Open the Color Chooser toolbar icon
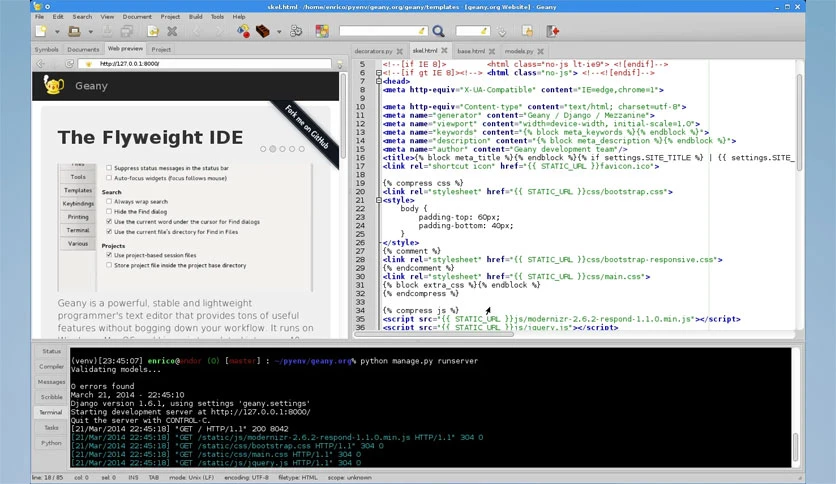 pos(322,31)
